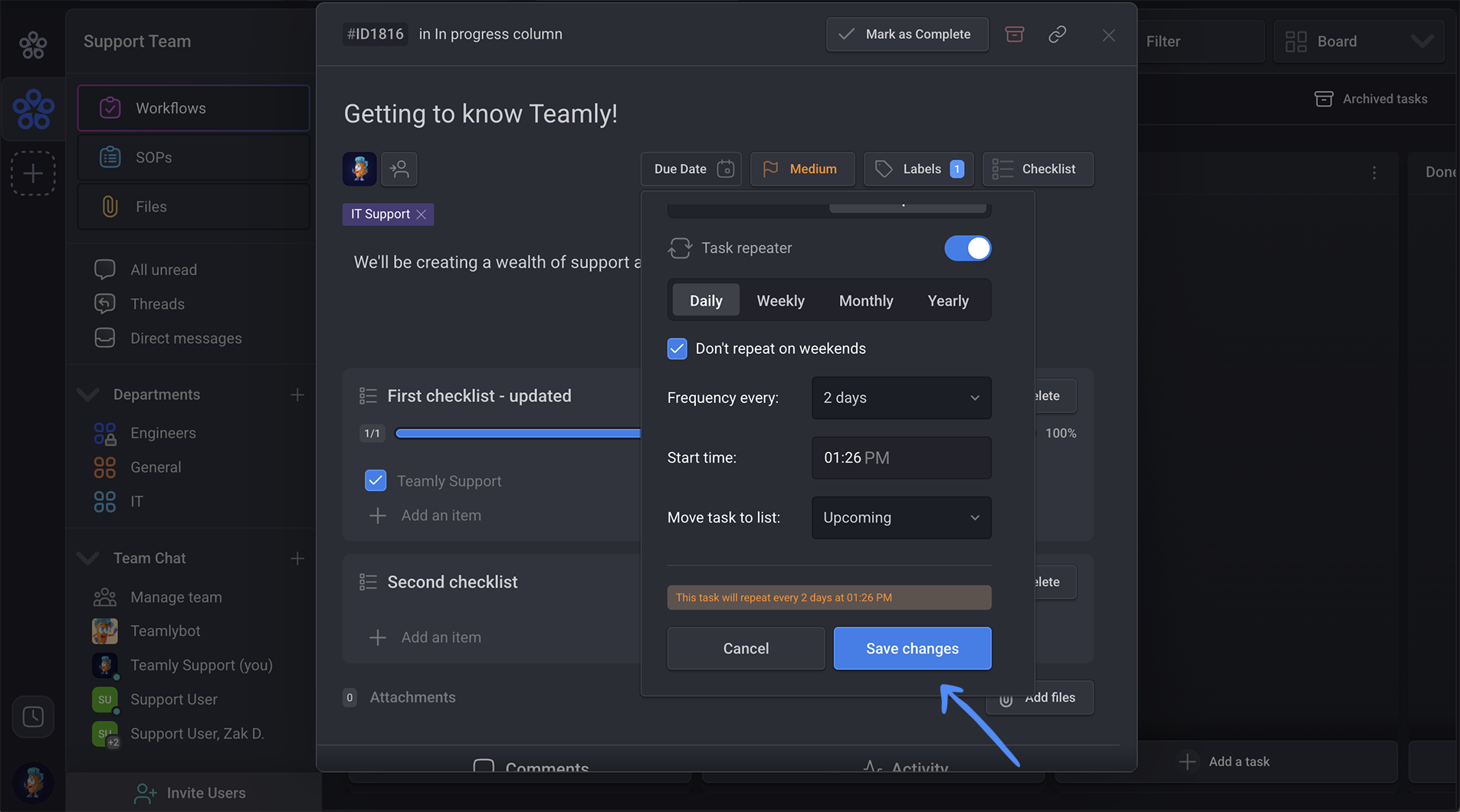The height and width of the screenshot is (812, 1460).
Task: Add a new team chat with plus icon
Action: 297,558
